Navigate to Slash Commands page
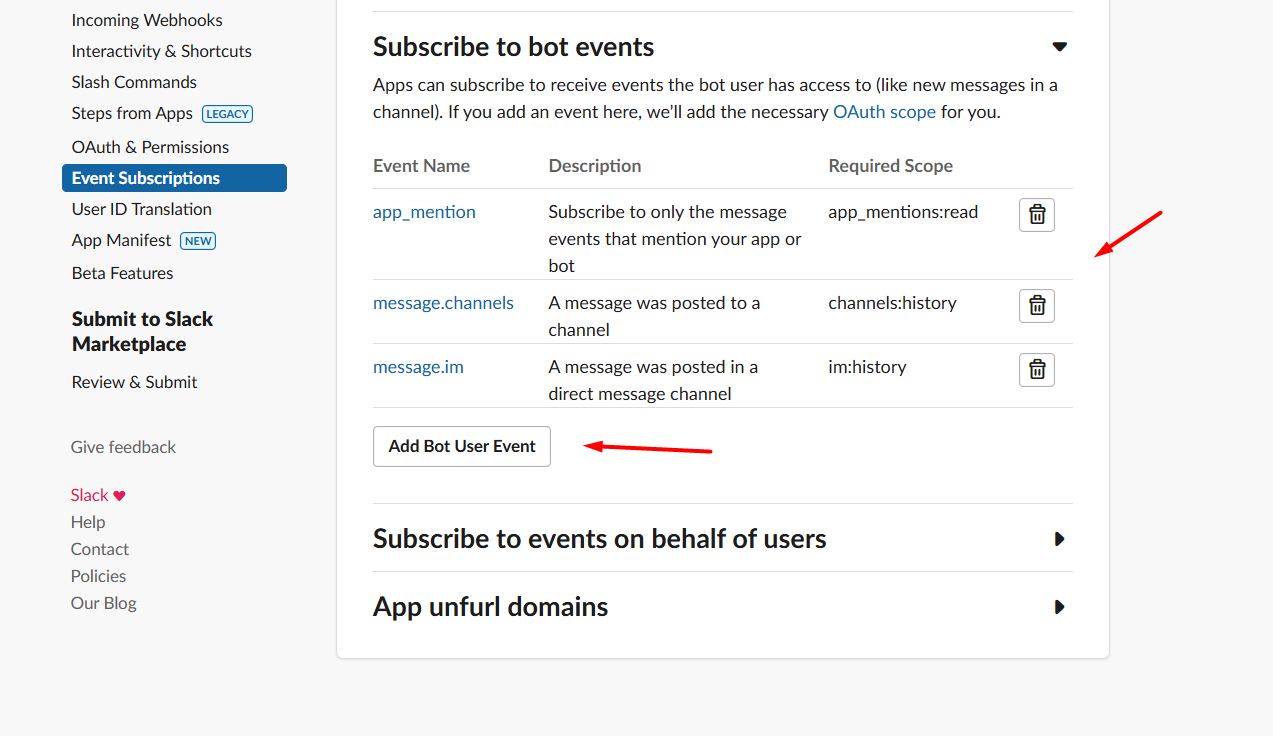This screenshot has width=1273, height=736. click(x=134, y=82)
